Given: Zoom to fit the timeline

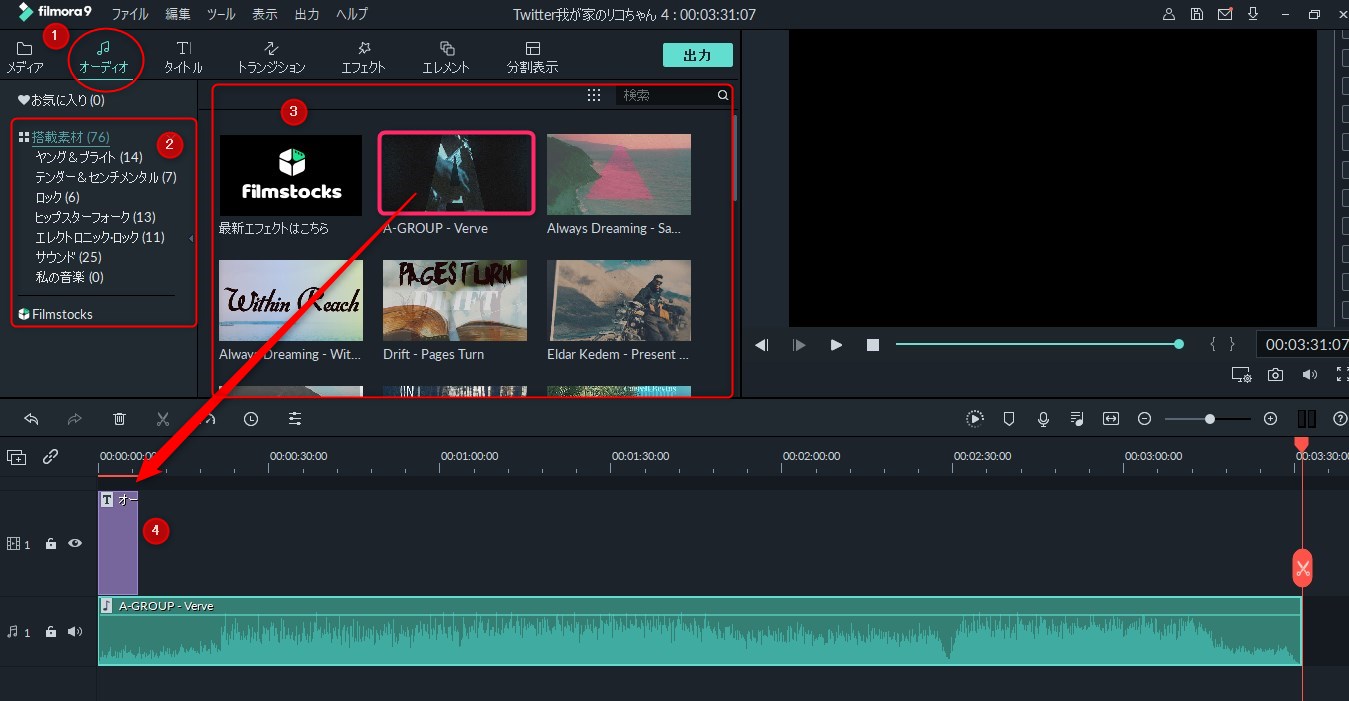Looking at the screenshot, I should (x=1111, y=419).
